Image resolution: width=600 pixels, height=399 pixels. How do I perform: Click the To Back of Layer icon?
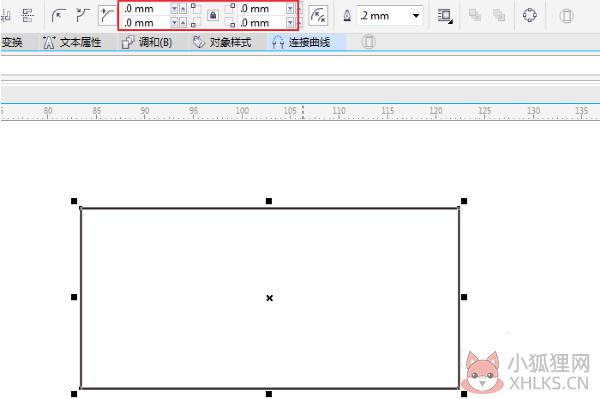pos(499,16)
